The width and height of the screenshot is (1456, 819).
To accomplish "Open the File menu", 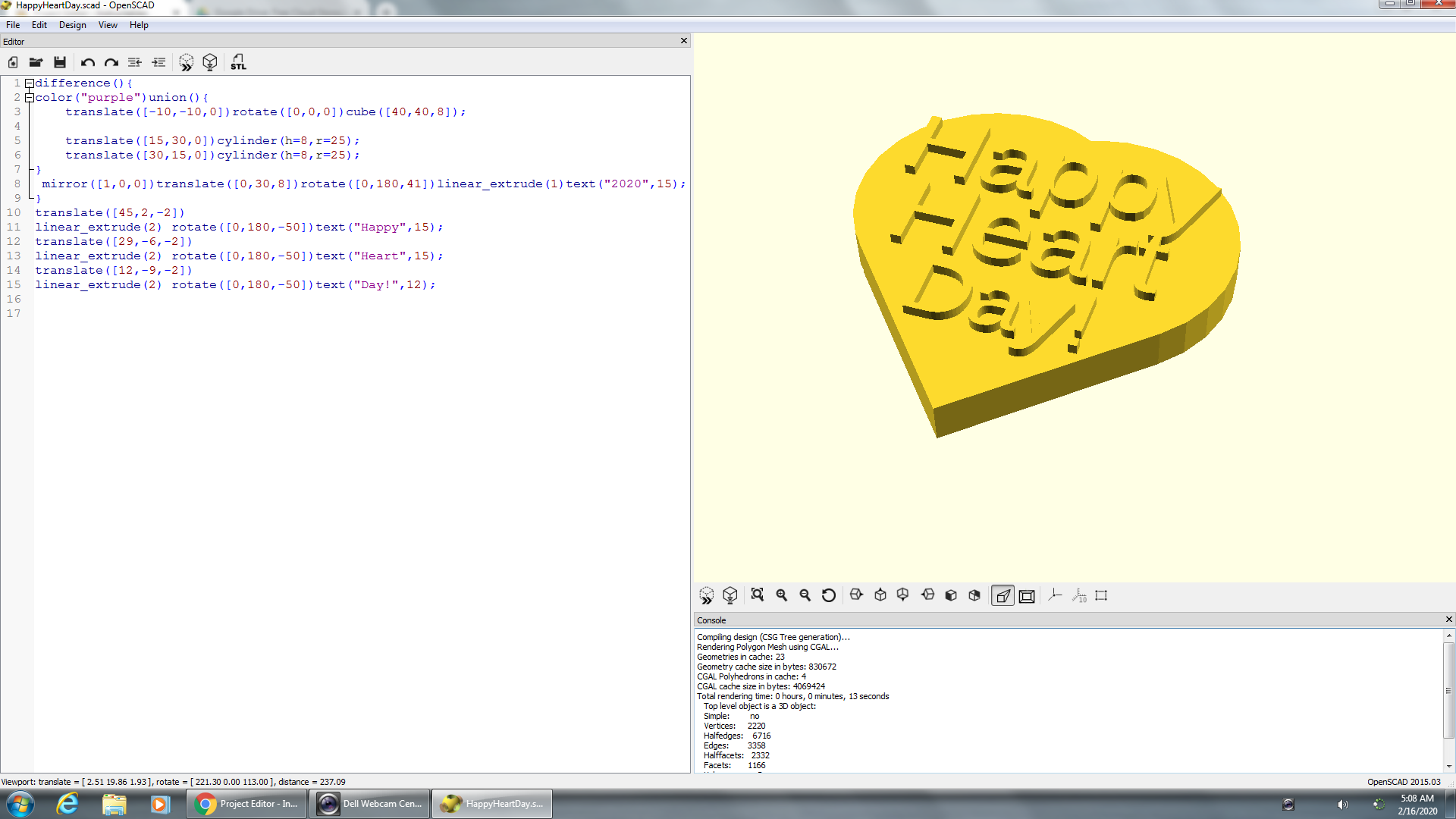I will (x=13, y=25).
